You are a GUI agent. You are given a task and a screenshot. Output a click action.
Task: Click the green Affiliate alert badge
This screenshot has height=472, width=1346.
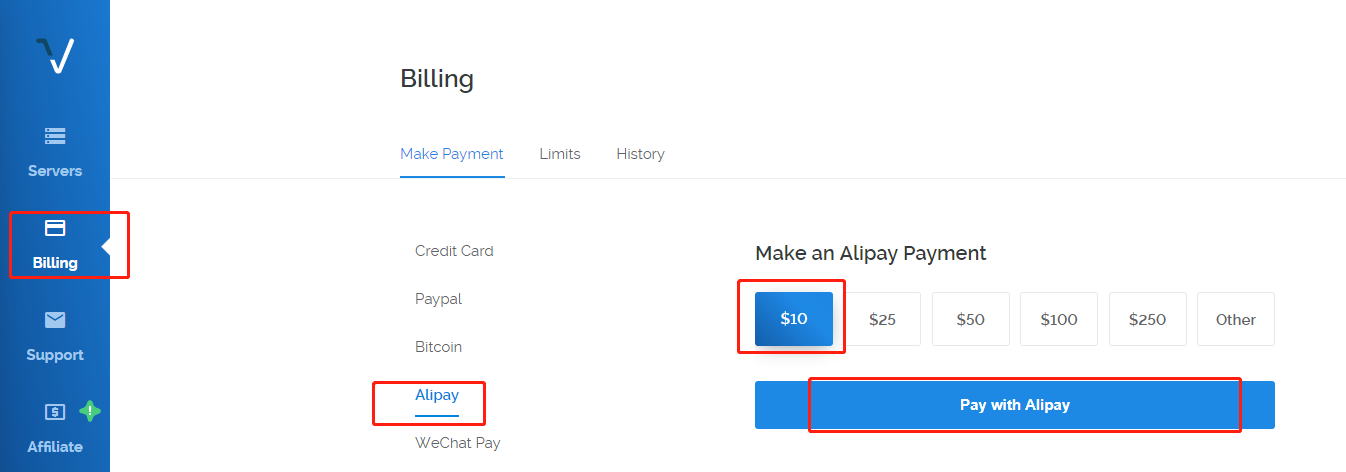90,411
